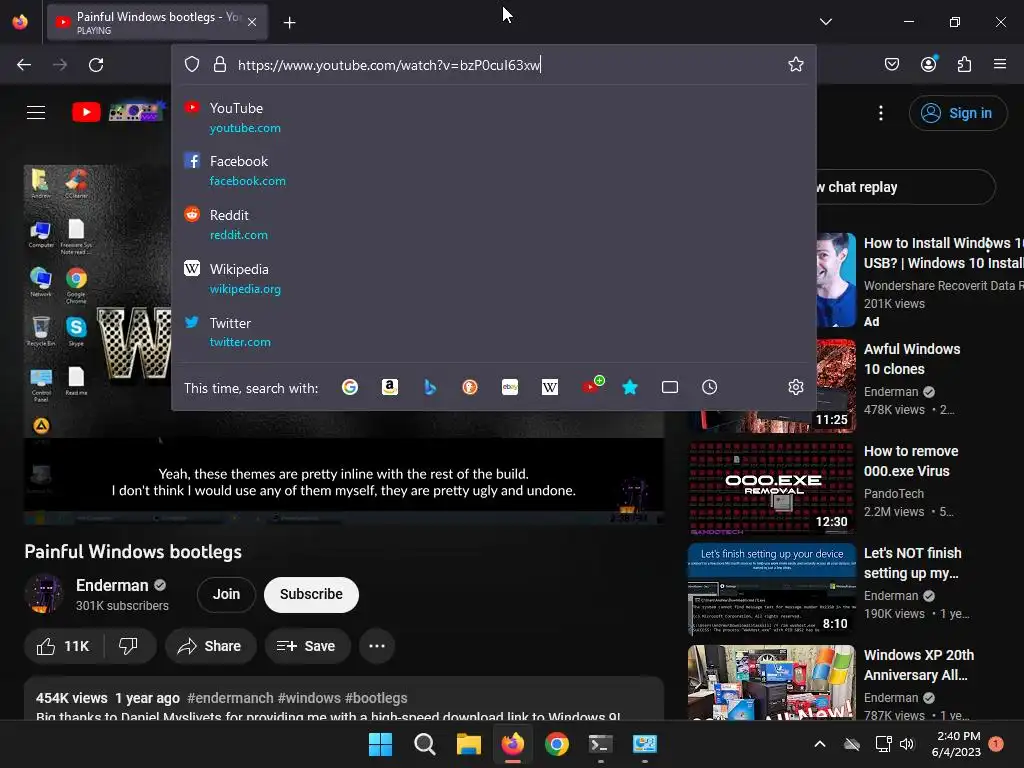The image size is (1024, 768).
Task: Dislike the video
Action: pos(129,646)
